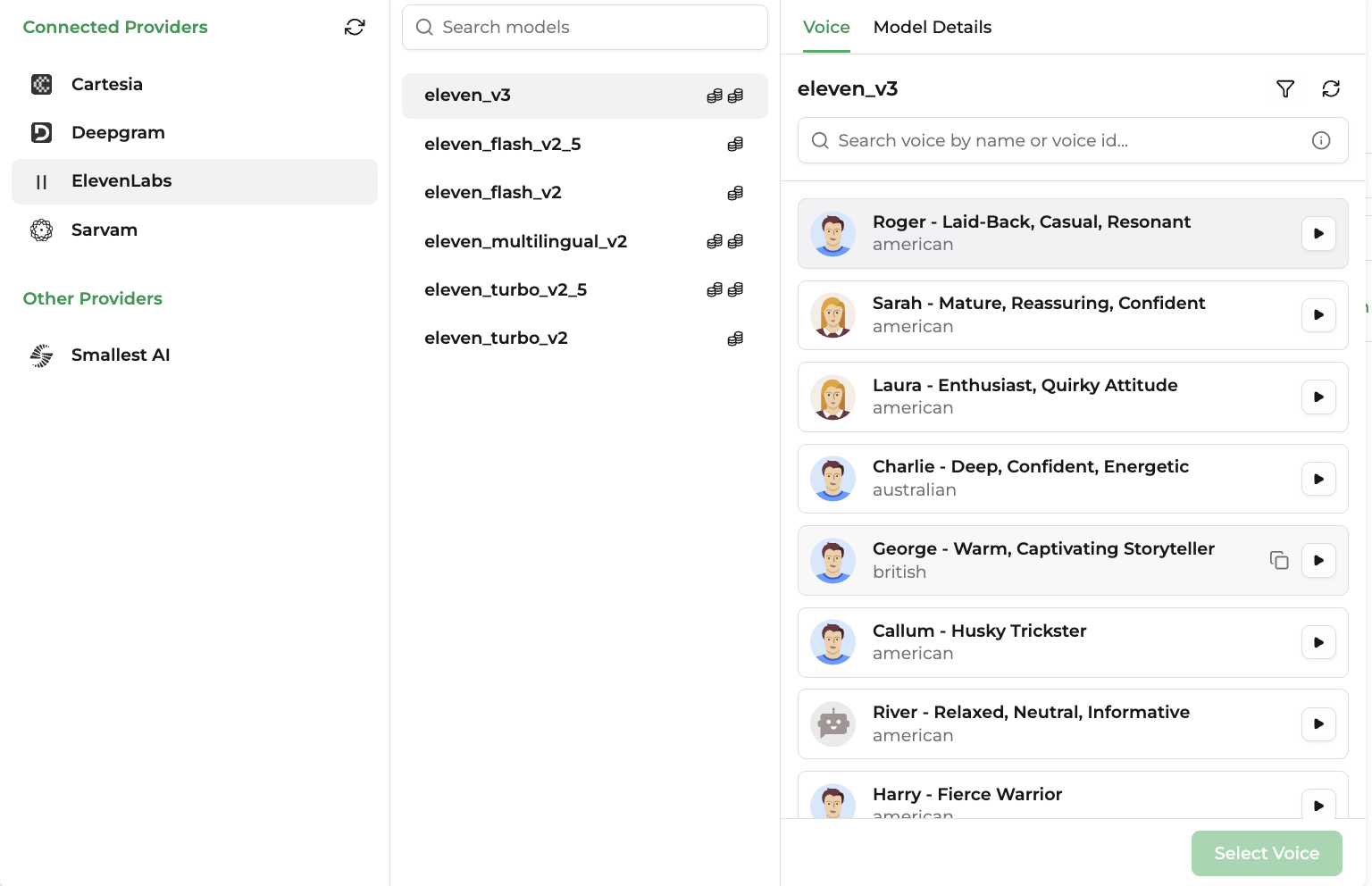Choose the eleven_multilingual_v2 model
The height and width of the screenshot is (886, 1372).
(585, 241)
